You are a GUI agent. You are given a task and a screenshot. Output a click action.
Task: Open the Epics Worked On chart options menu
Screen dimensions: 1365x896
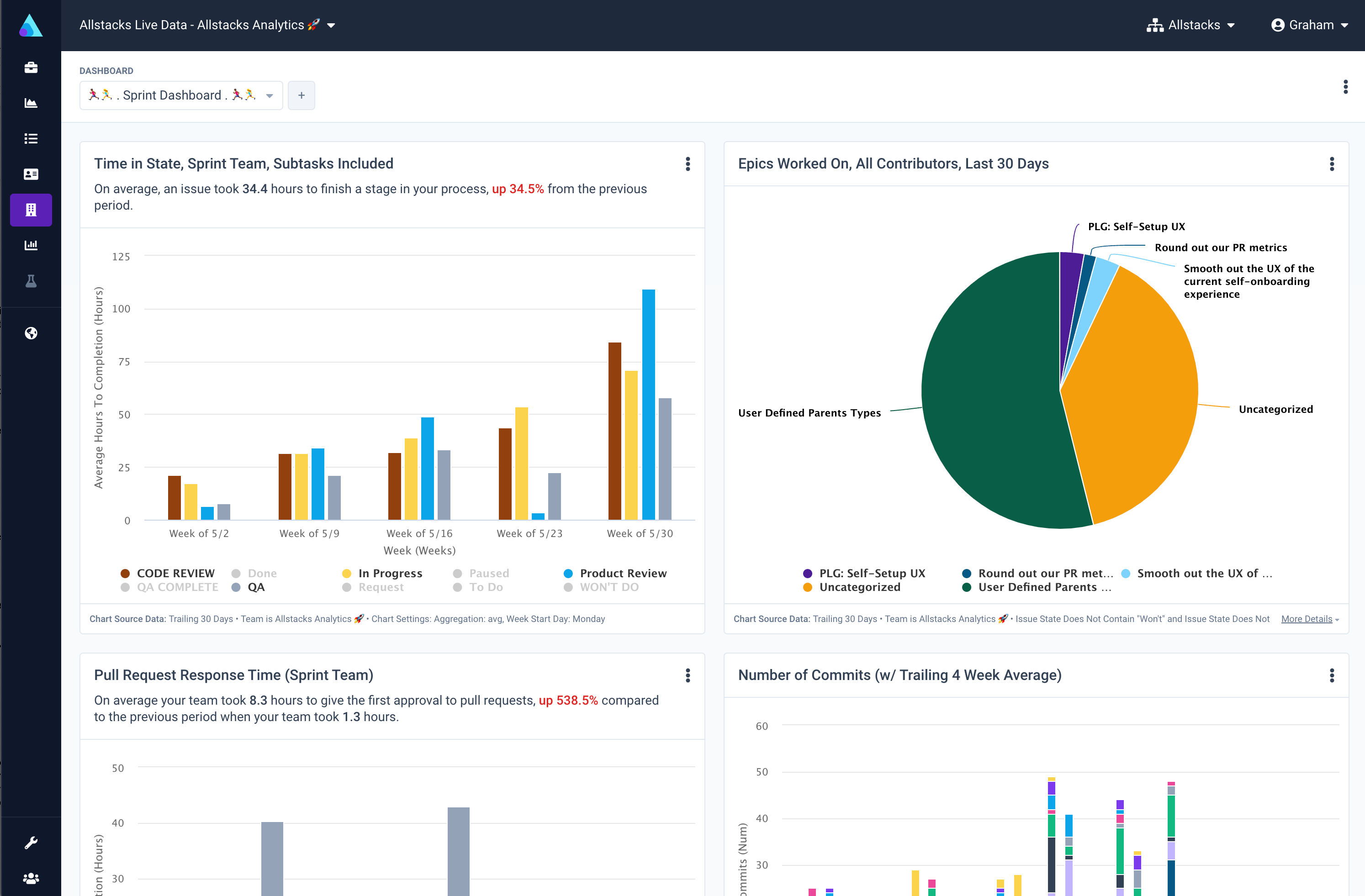pos(1332,164)
